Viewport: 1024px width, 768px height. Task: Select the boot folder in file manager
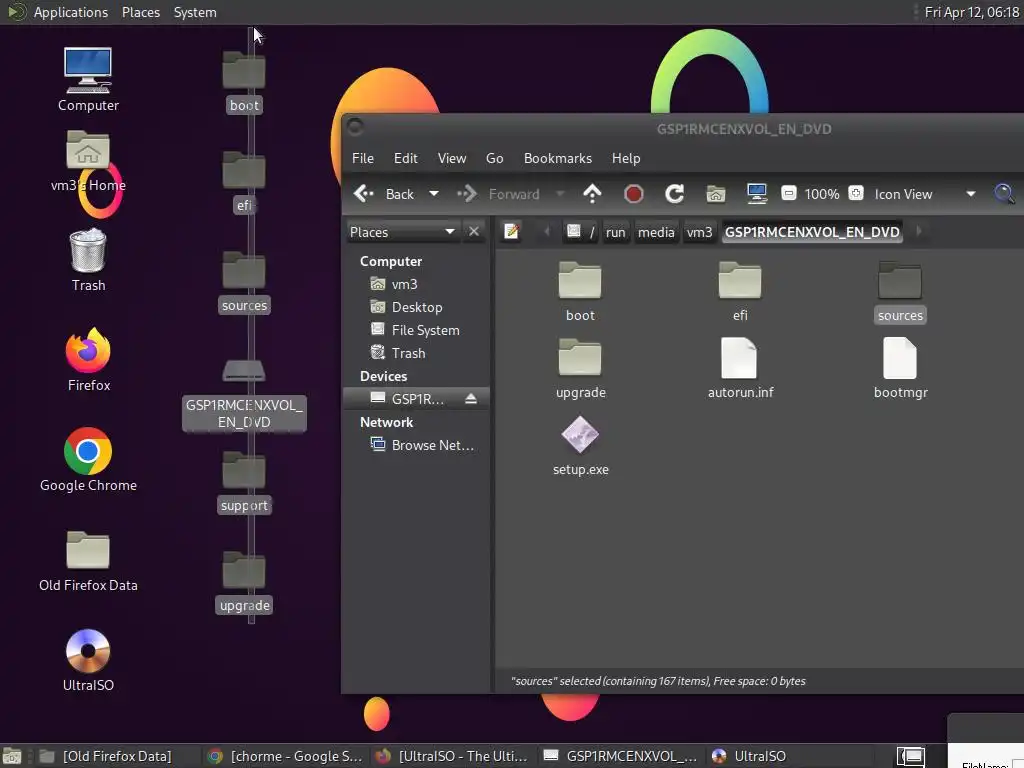click(580, 291)
